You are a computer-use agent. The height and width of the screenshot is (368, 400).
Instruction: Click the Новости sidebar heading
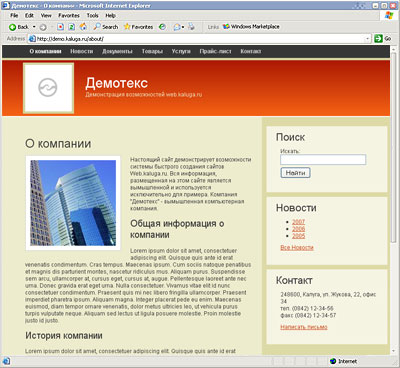click(x=296, y=208)
